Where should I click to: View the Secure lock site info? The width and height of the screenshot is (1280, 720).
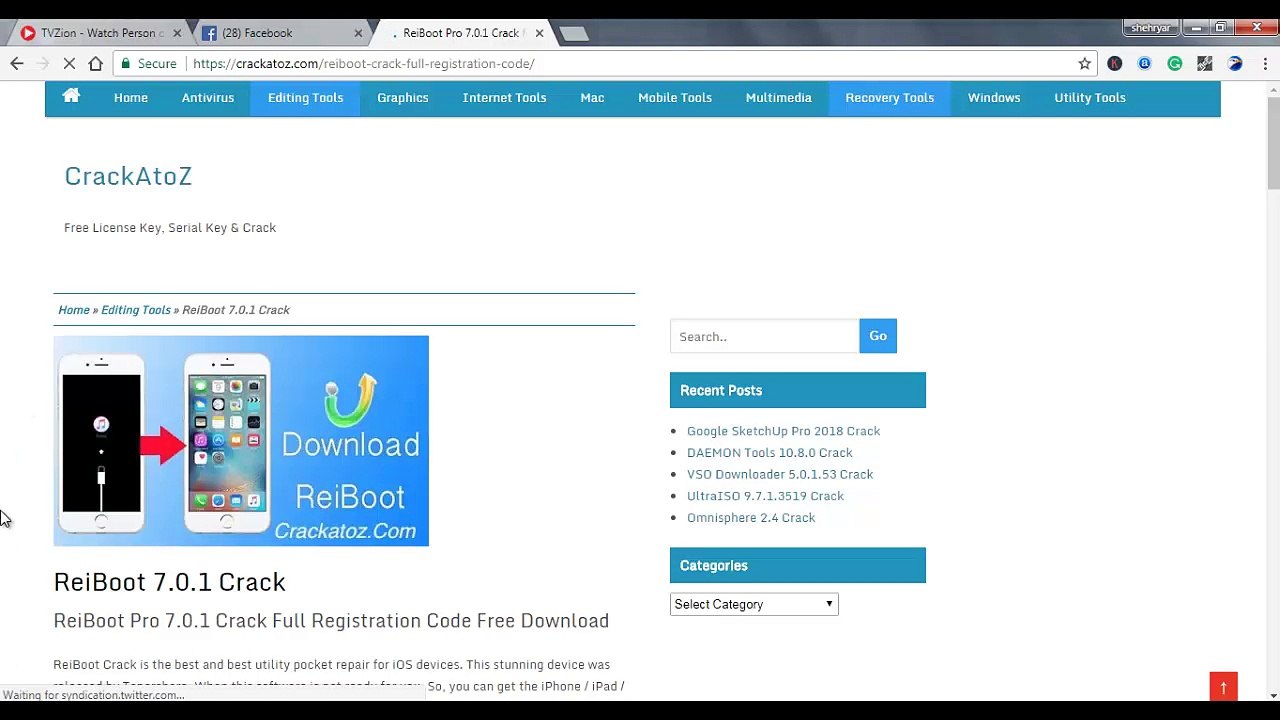(x=148, y=63)
